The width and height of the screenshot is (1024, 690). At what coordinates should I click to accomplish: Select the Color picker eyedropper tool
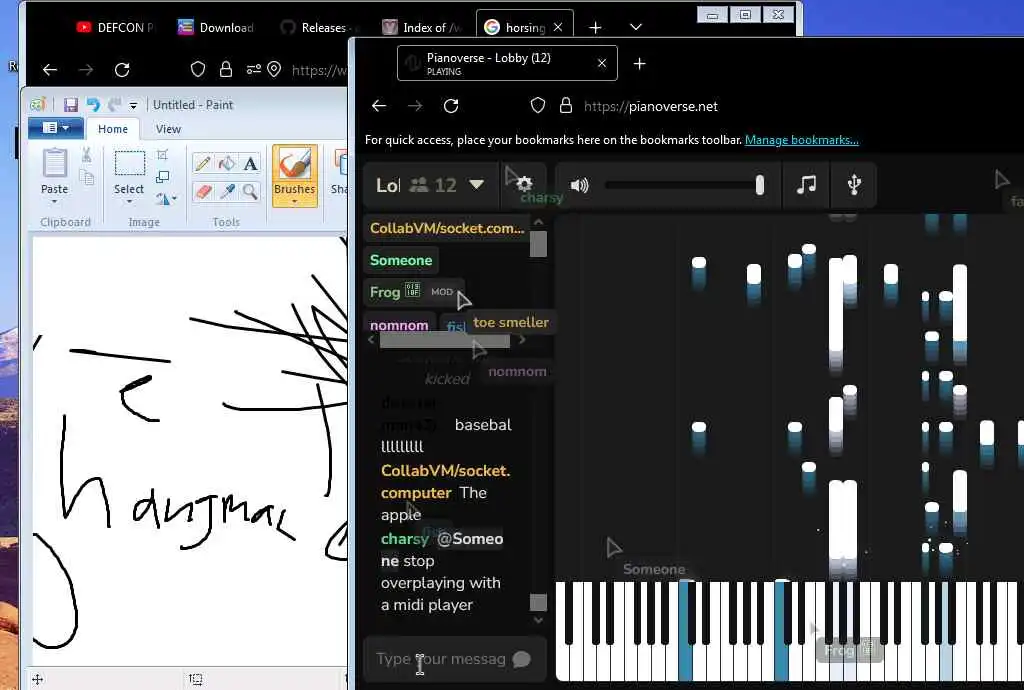tap(227, 191)
